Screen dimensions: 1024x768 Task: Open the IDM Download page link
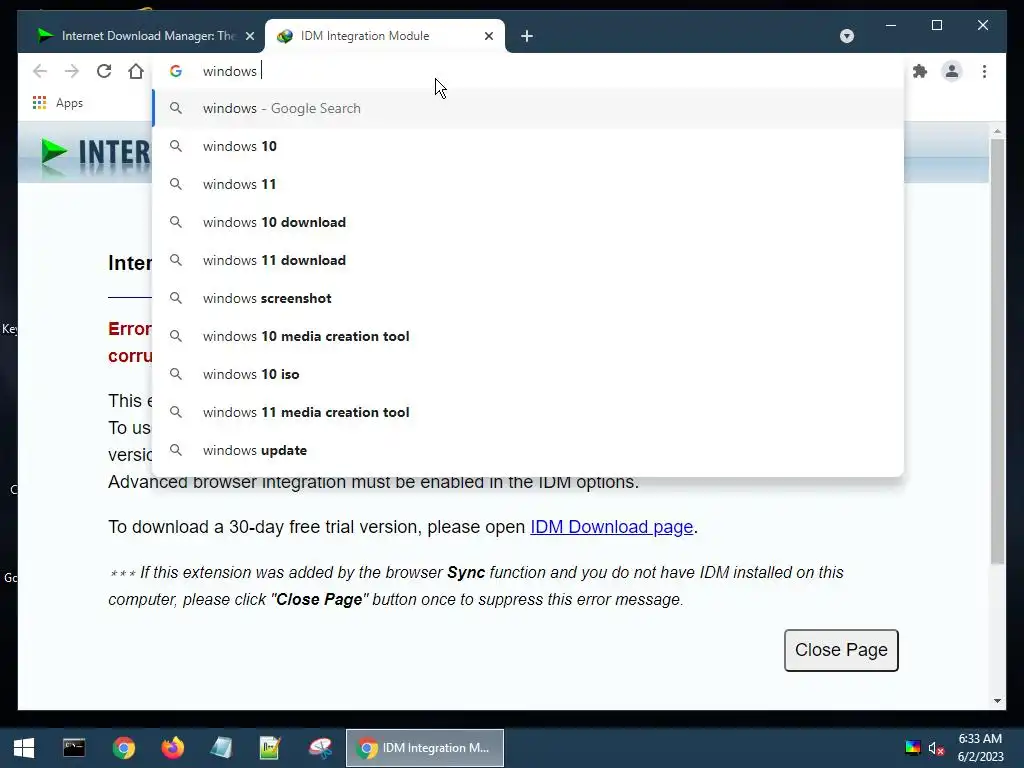pyautogui.click(x=611, y=527)
